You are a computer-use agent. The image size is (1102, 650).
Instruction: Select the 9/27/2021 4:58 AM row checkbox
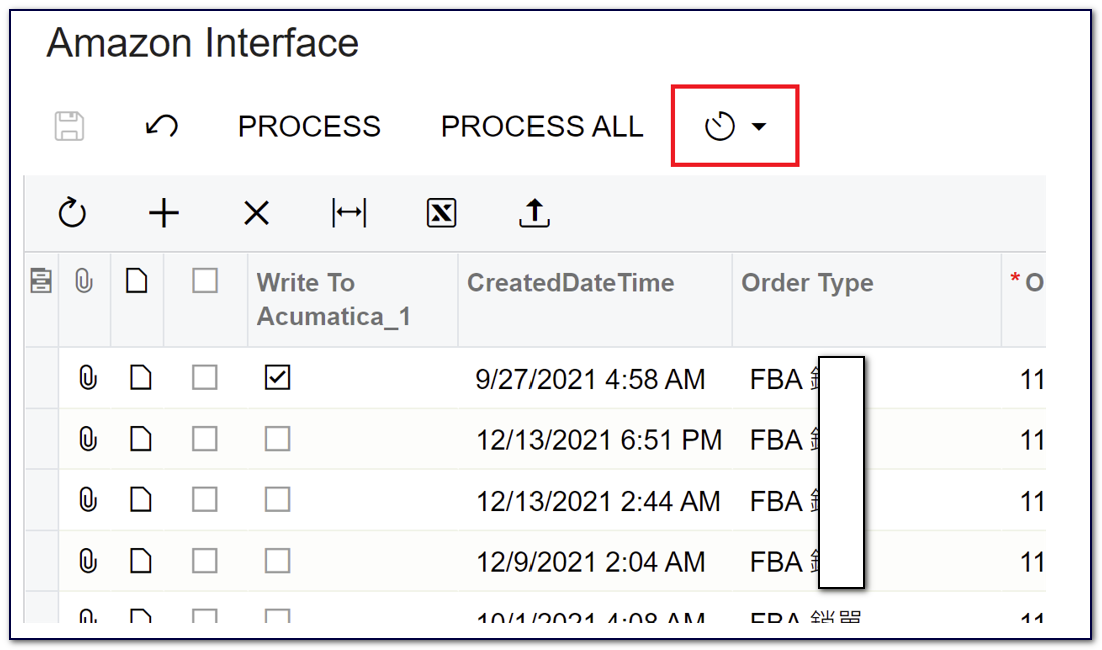[x=205, y=378]
